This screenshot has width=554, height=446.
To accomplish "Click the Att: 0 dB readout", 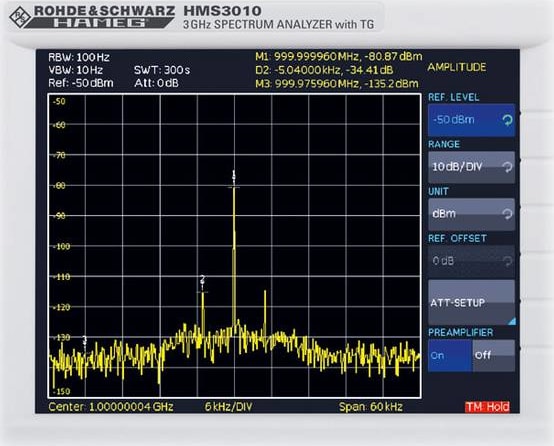I will pos(157,83).
